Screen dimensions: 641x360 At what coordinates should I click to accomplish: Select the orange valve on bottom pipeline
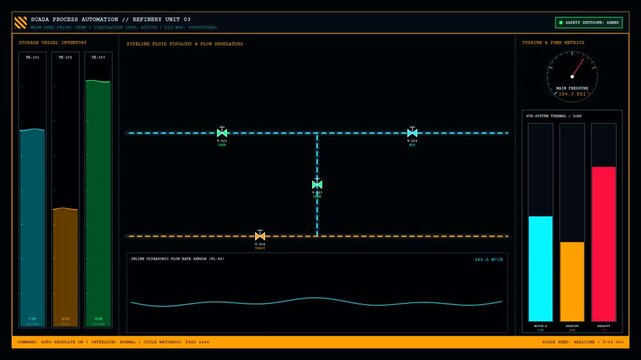click(x=260, y=236)
